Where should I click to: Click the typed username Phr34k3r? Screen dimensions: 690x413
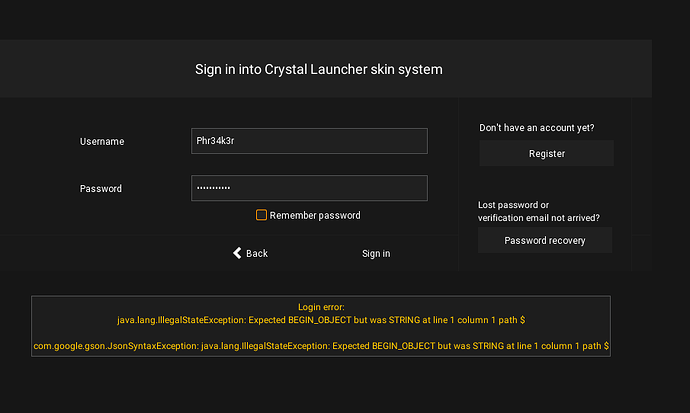[x=215, y=141]
